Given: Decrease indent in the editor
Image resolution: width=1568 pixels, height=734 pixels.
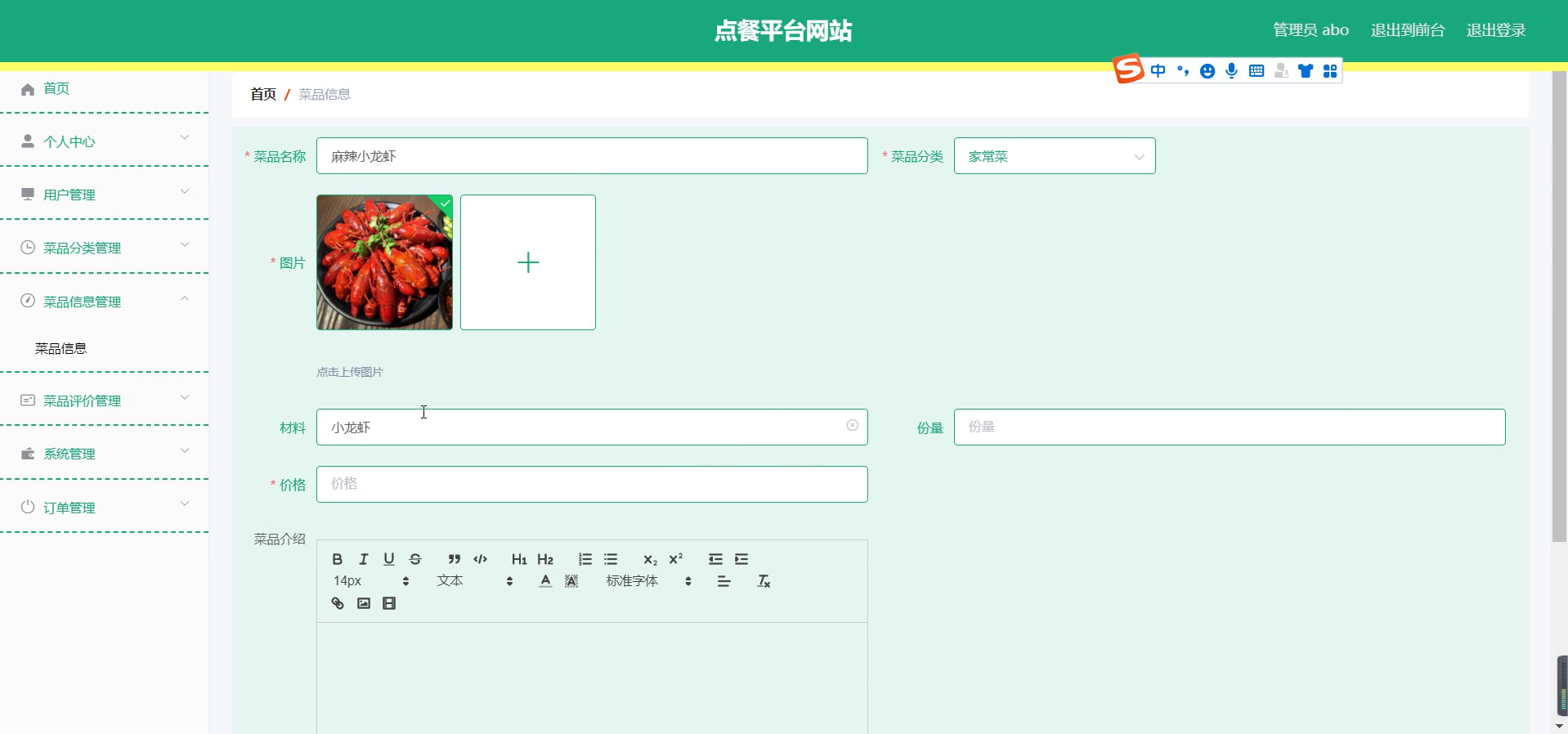Looking at the screenshot, I should [x=715, y=559].
